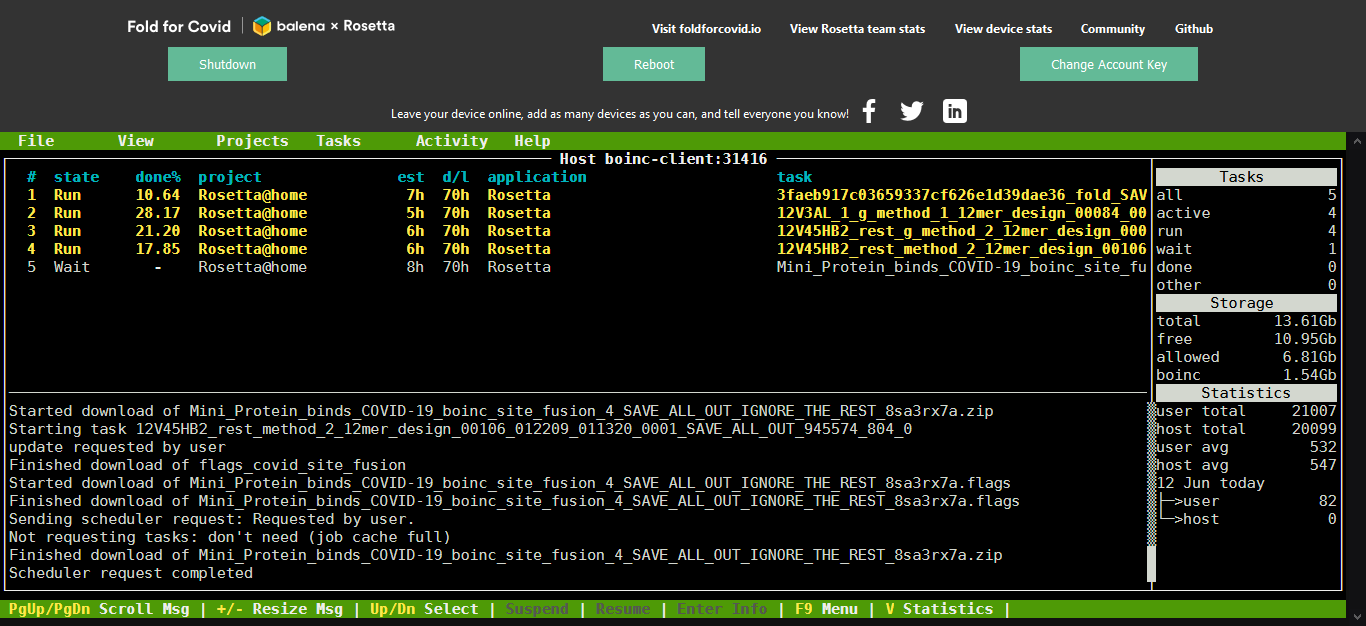Click 'Scheduler request completed' log line
Screen dimensions: 1366x626
pyautogui.click(x=131, y=573)
